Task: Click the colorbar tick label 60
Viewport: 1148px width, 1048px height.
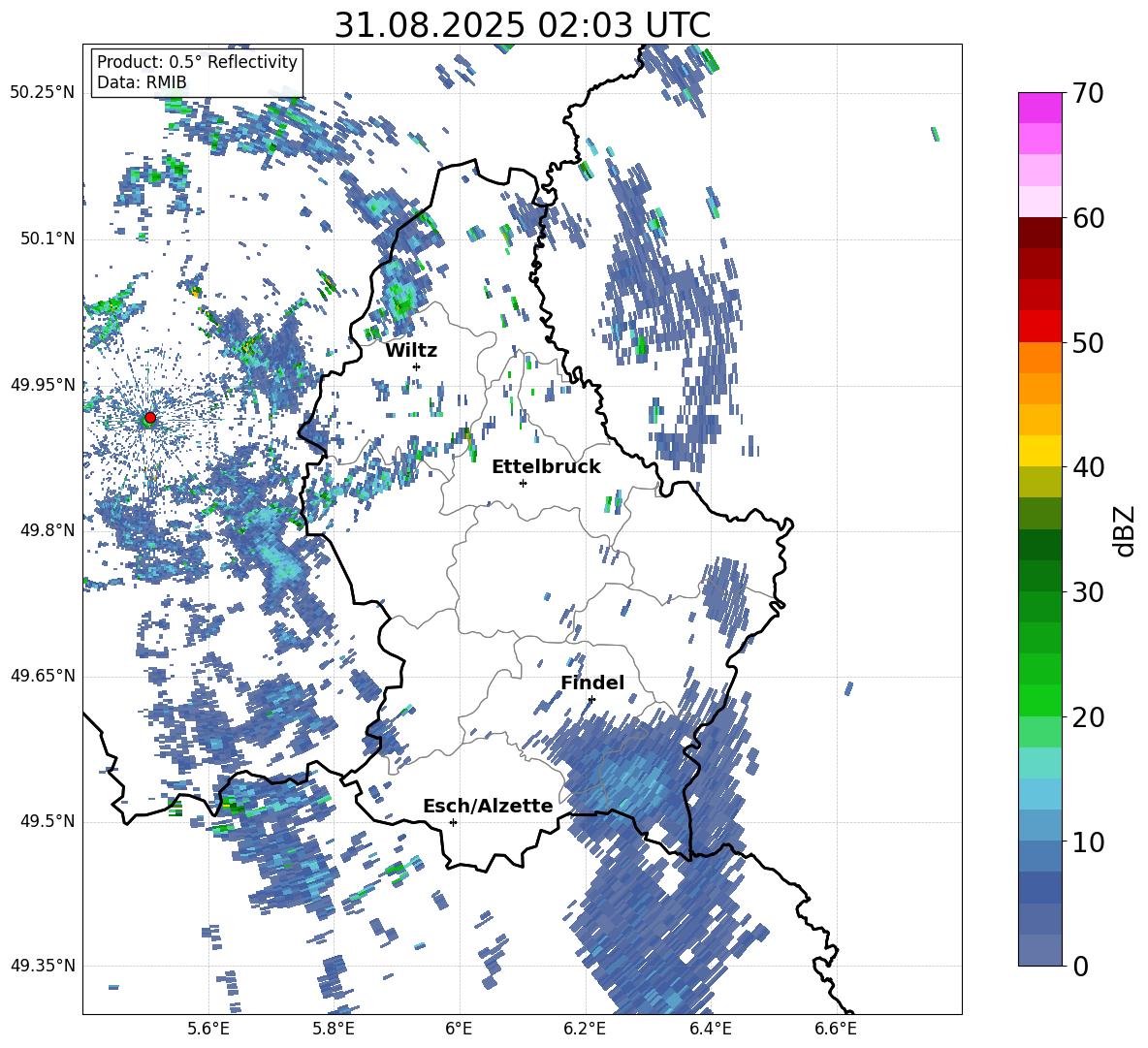Action: click(x=1088, y=218)
